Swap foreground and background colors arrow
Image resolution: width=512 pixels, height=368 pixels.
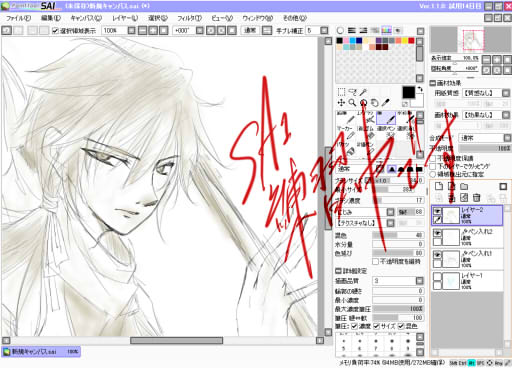(421, 89)
